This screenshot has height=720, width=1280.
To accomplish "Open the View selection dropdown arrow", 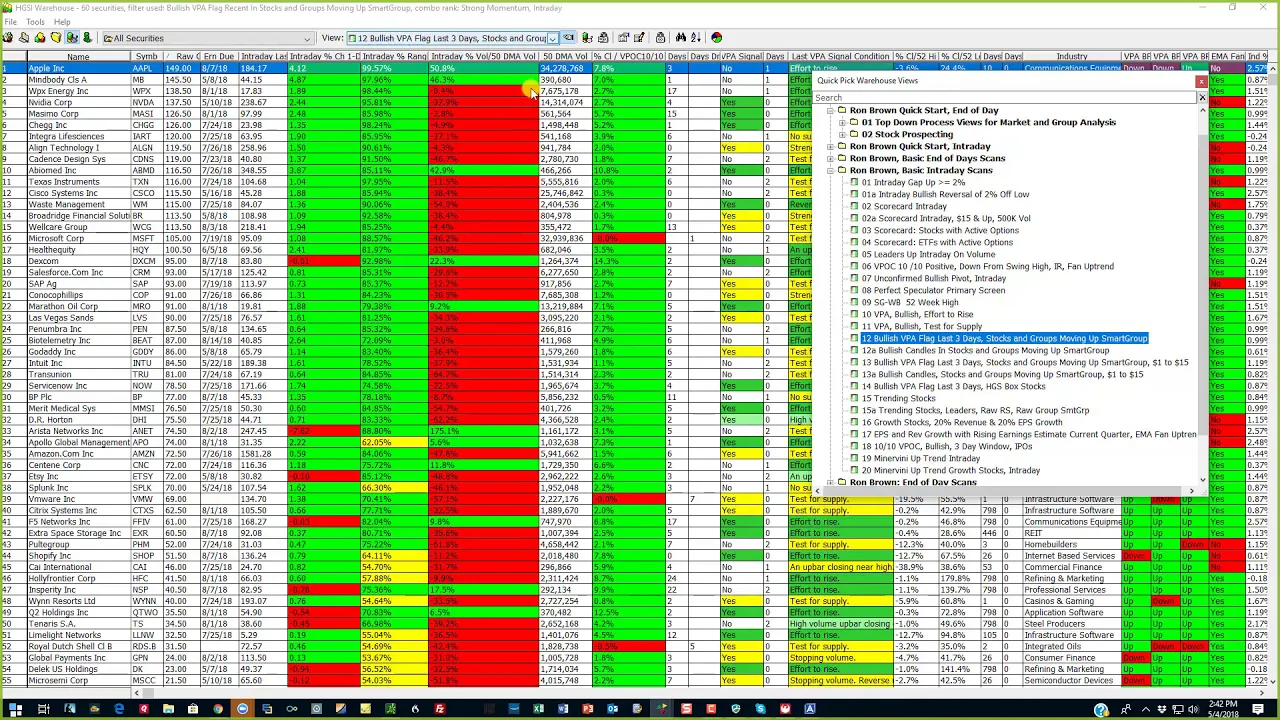I will (552, 38).
